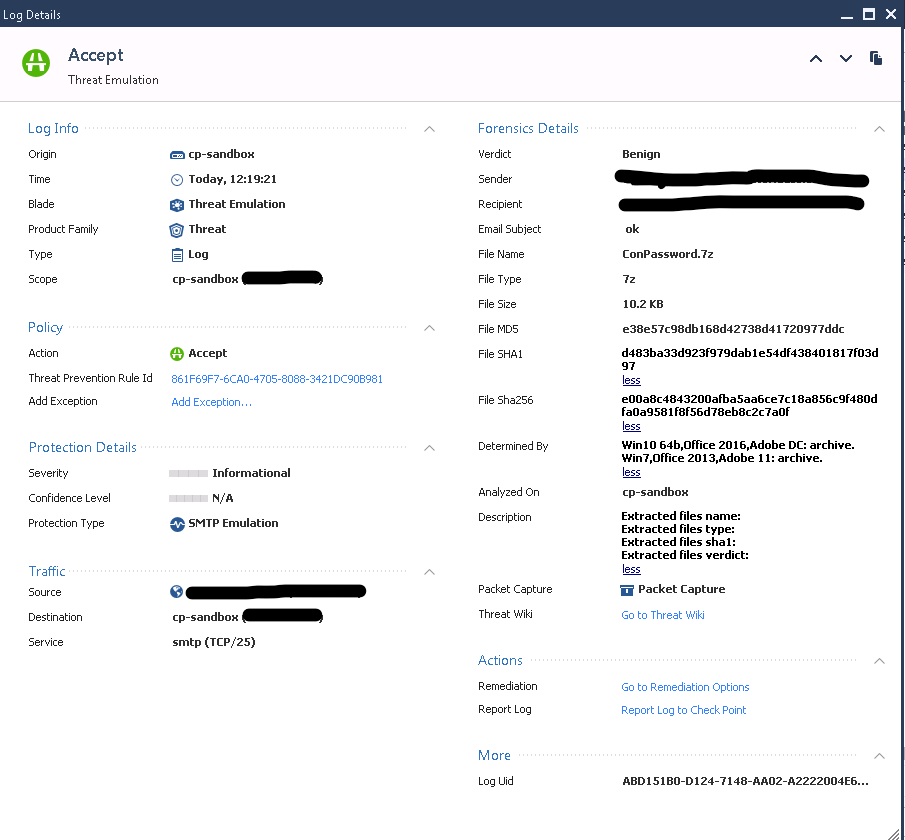Collapse the Protection Details section

click(429, 448)
